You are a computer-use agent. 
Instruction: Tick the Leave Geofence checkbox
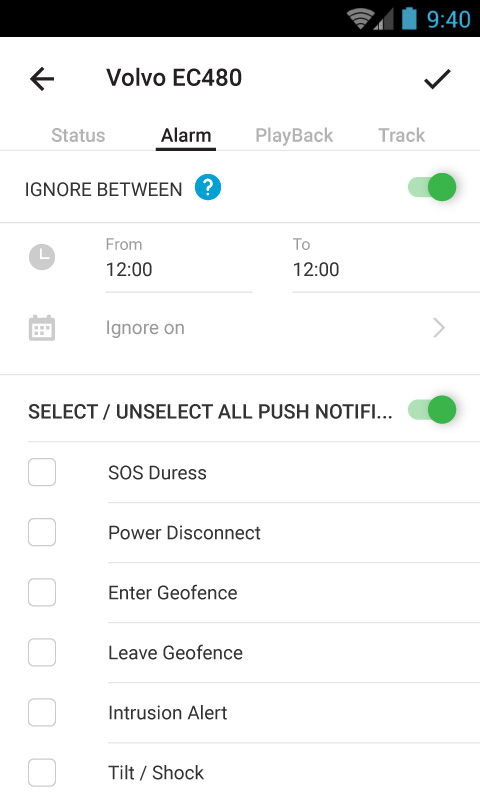42,653
